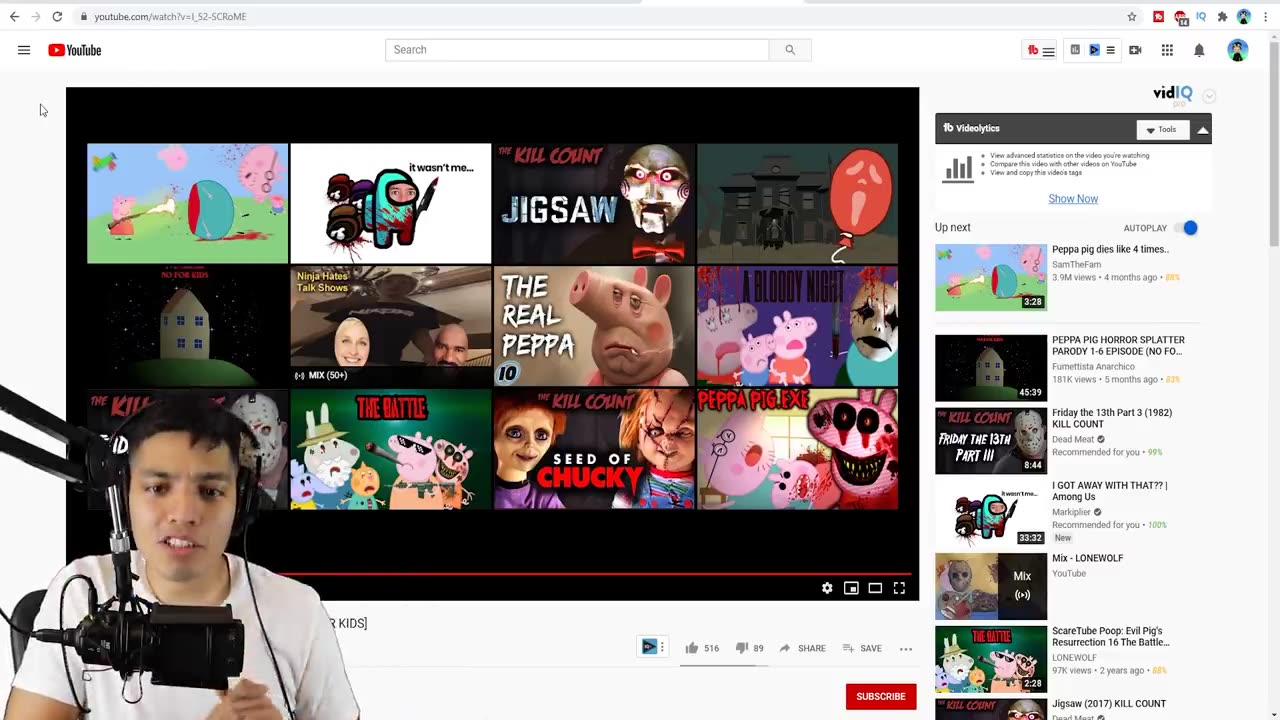Click the Fumettista Anarchico channel name
Screen dimensions: 1280x720
[1093, 367]
